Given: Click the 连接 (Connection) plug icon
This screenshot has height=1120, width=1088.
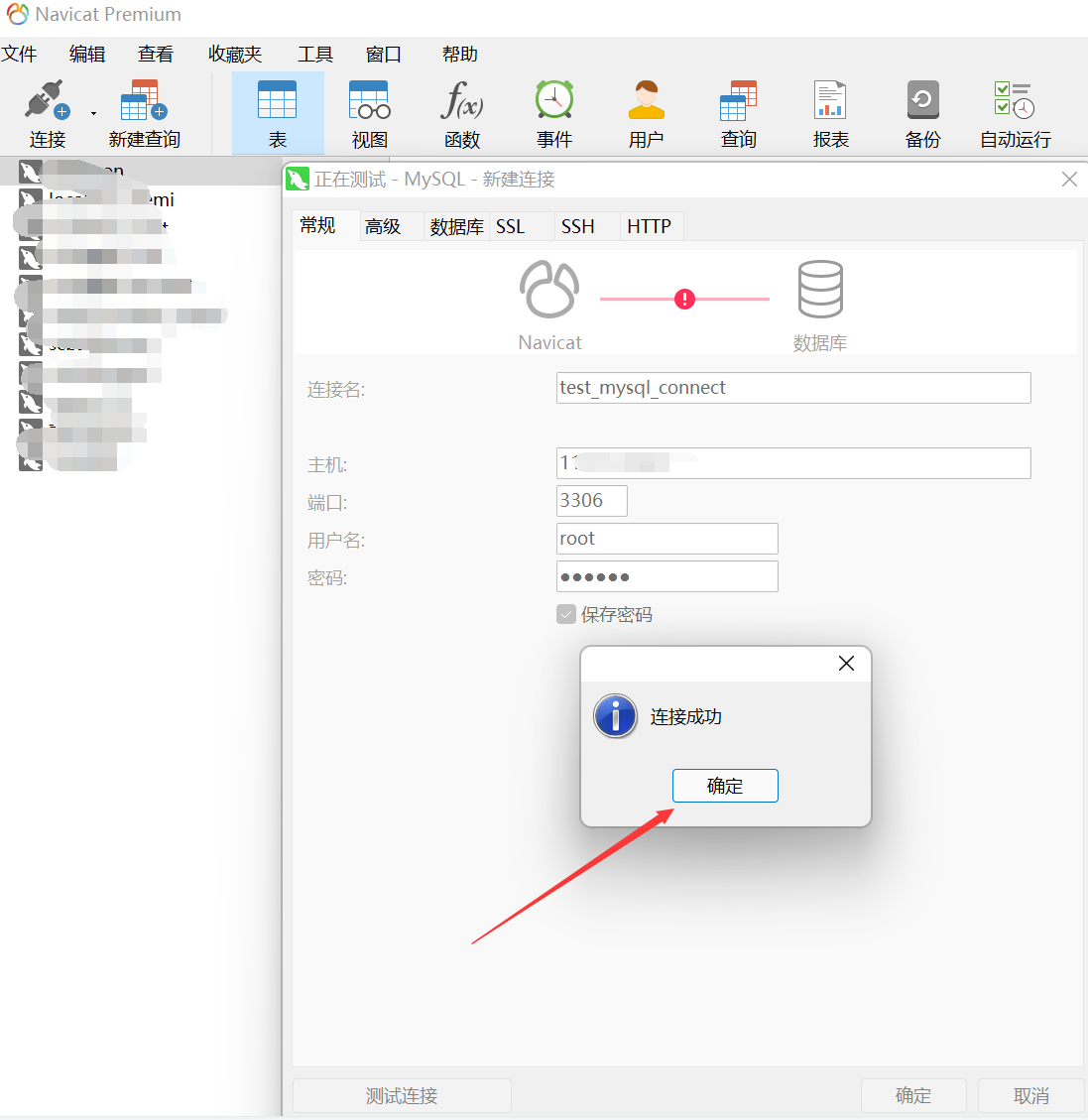Looking at the screenshot, I should click(47, 101).
